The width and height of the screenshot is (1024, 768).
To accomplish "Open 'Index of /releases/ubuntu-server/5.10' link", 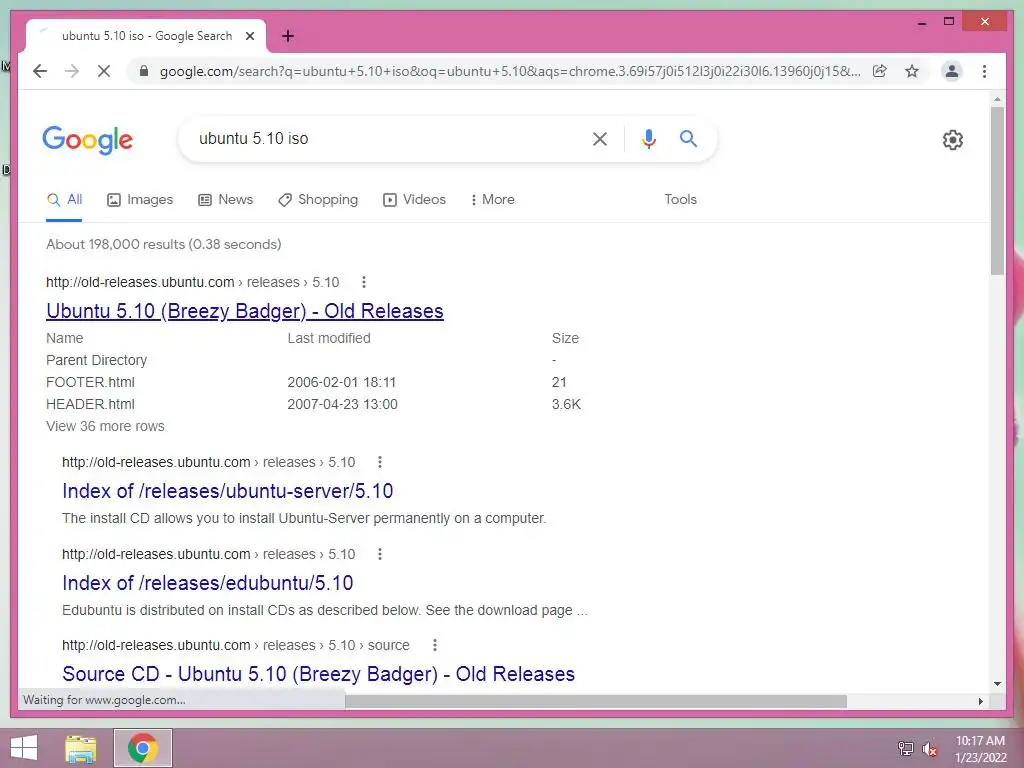I will [x=227, y=491].
